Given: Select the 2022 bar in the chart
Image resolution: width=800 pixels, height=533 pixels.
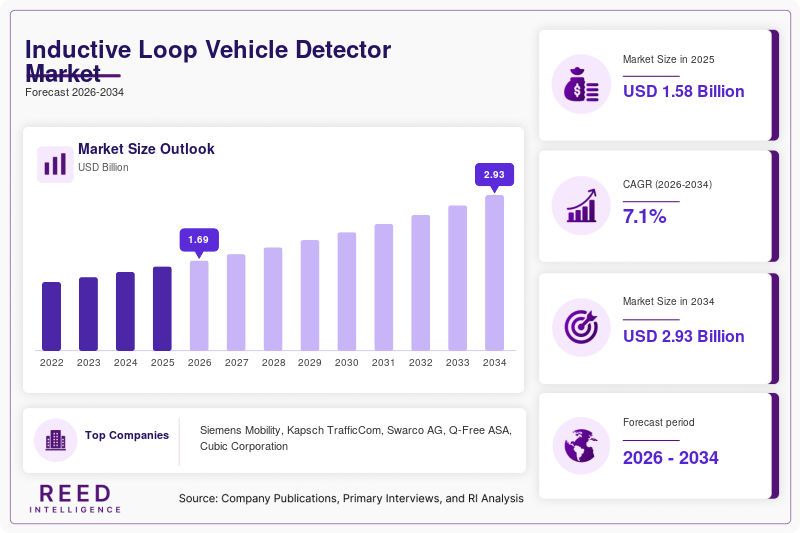Looking at the screenshot, I should [52, 316].
